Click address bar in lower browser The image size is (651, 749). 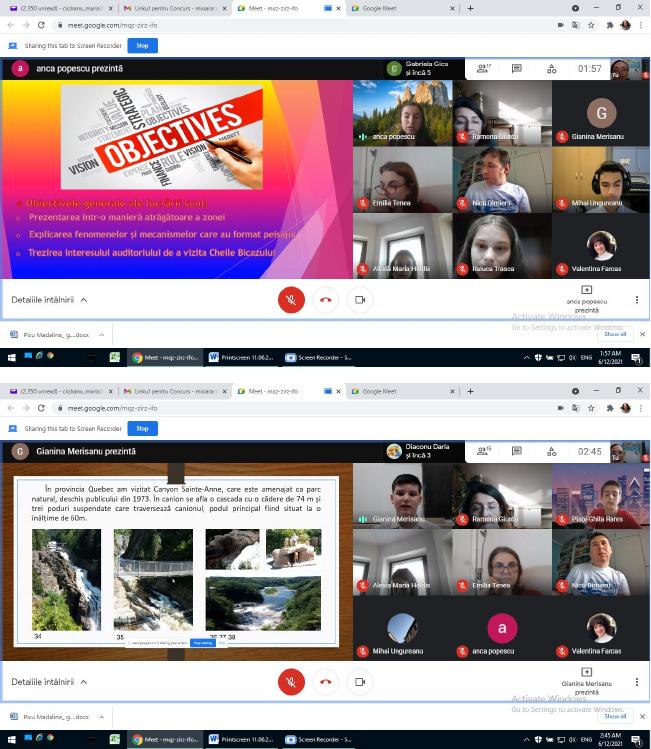tap(306, 408)
